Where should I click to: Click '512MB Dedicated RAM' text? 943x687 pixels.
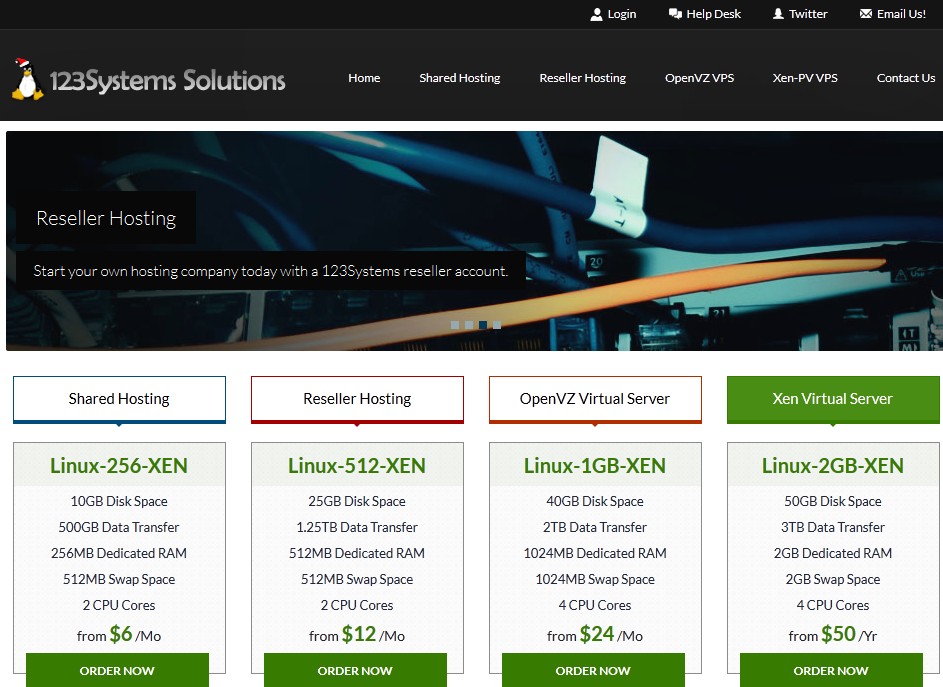click(x=357, y=553)
